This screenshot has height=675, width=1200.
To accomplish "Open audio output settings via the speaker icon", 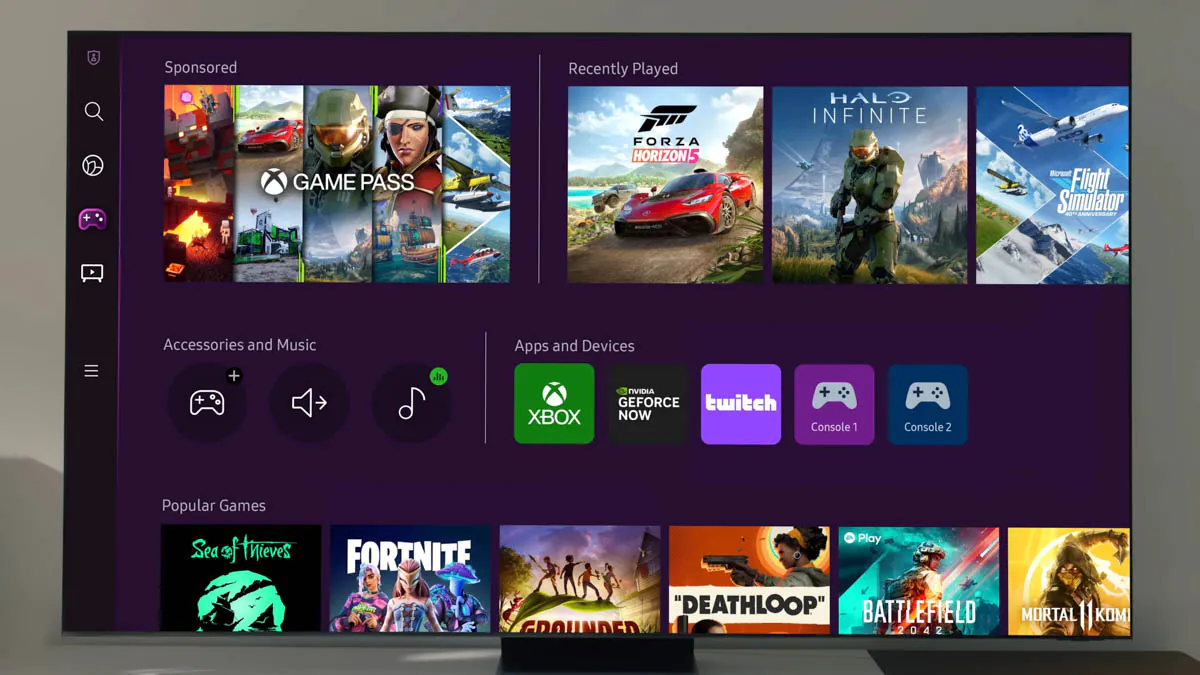I will coord(310,403).
